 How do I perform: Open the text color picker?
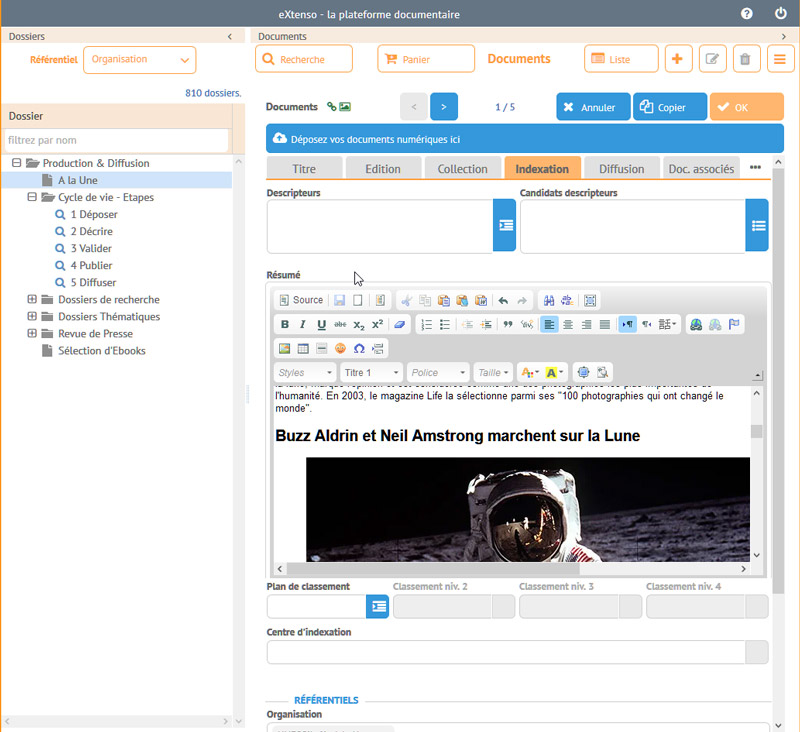pyautogui.click(x=530, y=372)
